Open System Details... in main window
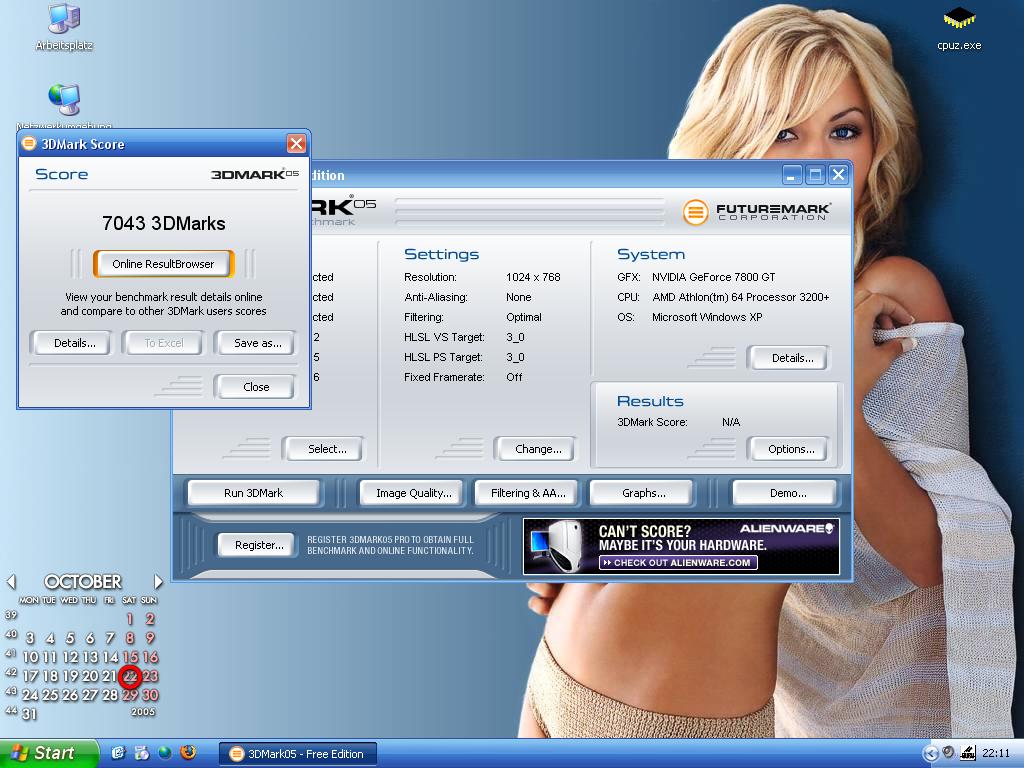This screenshot has width=1024, height=768. point(792,358)
